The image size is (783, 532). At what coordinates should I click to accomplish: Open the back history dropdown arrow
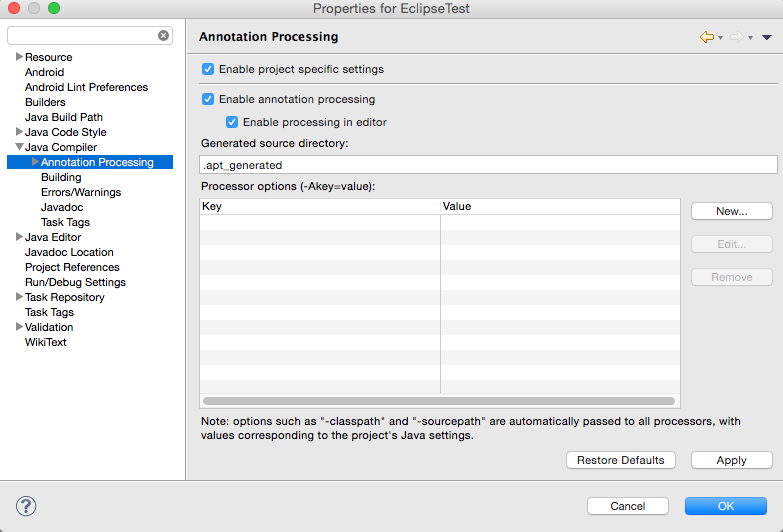(x=720, y=38)
